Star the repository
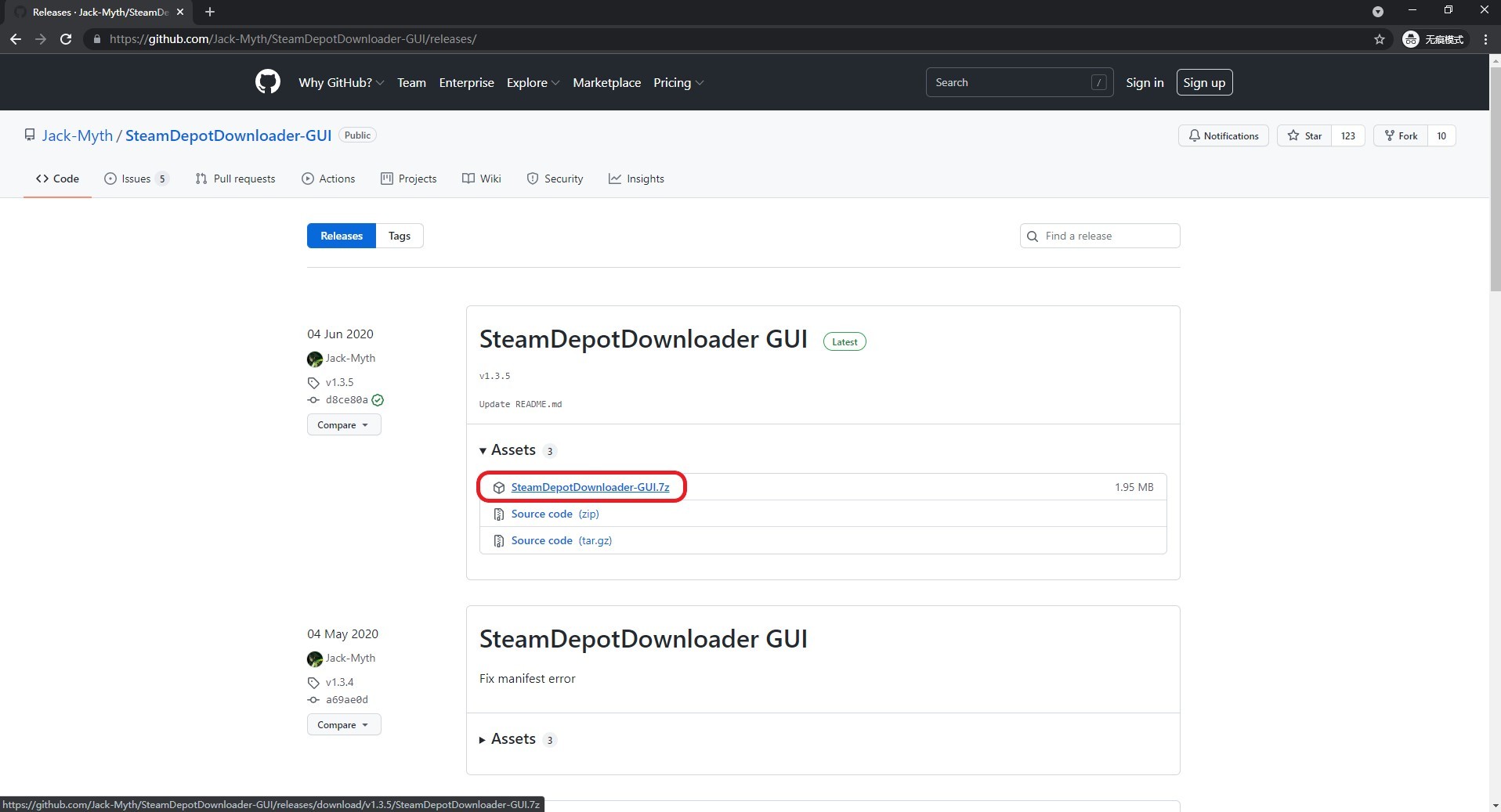The width and height of the screenshot is (1501, 812). (1304, 135)
